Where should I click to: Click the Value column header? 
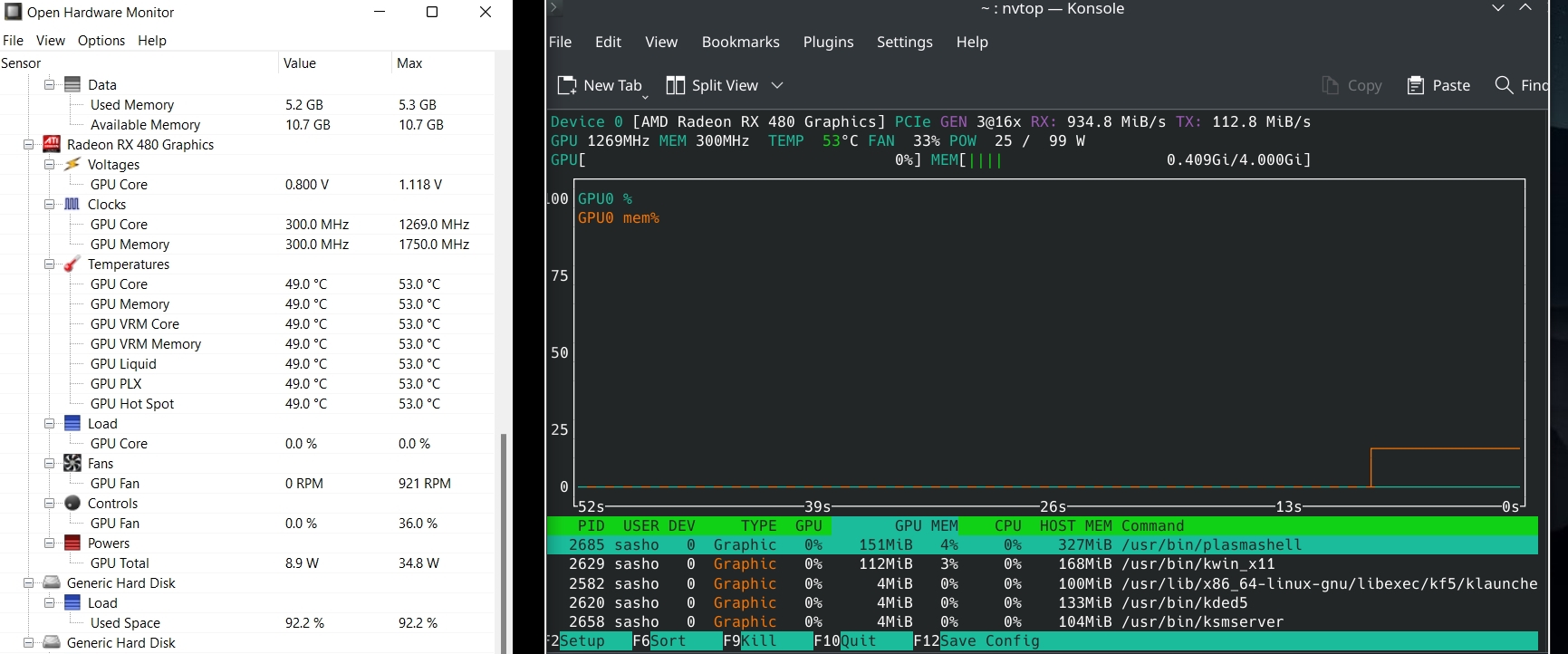coord(334,63)
